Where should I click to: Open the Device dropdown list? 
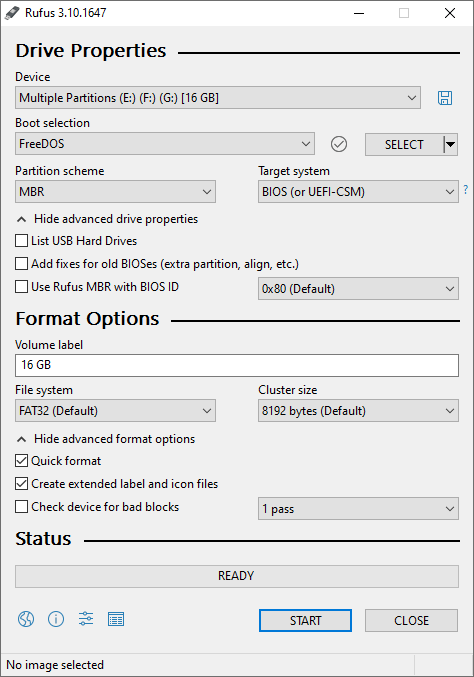pos(218,98)
